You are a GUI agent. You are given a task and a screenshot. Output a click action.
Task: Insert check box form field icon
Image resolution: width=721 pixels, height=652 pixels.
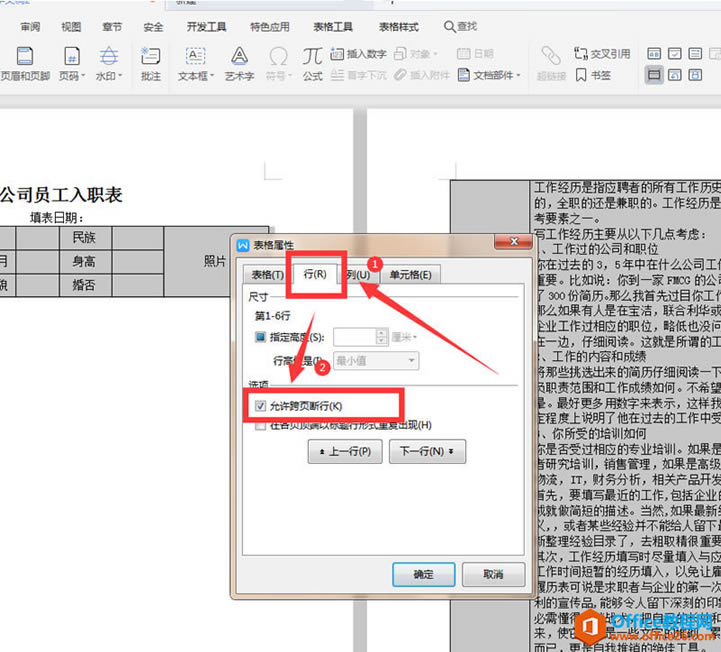point(675,54)
